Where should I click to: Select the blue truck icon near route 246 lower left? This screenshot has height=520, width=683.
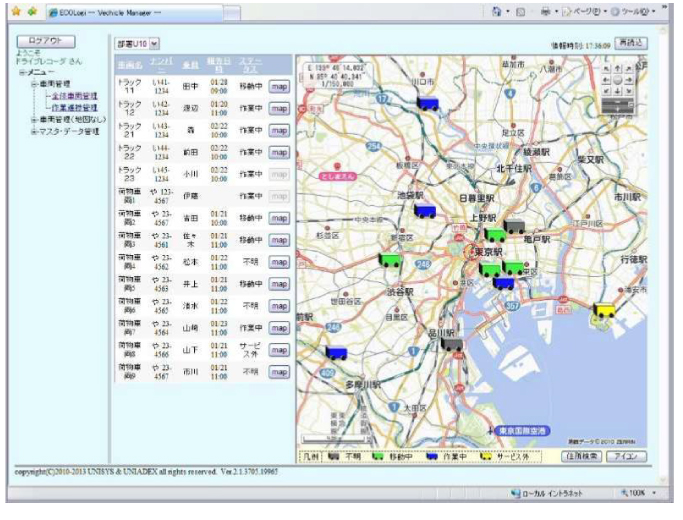point(336,353)
